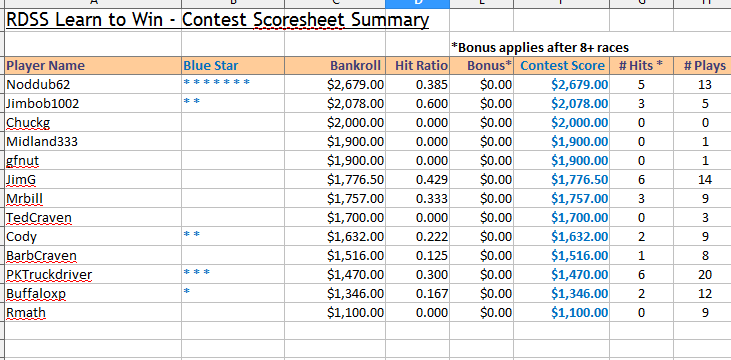Click the bankroll value $1,100.00

click(x=335, y=313)
